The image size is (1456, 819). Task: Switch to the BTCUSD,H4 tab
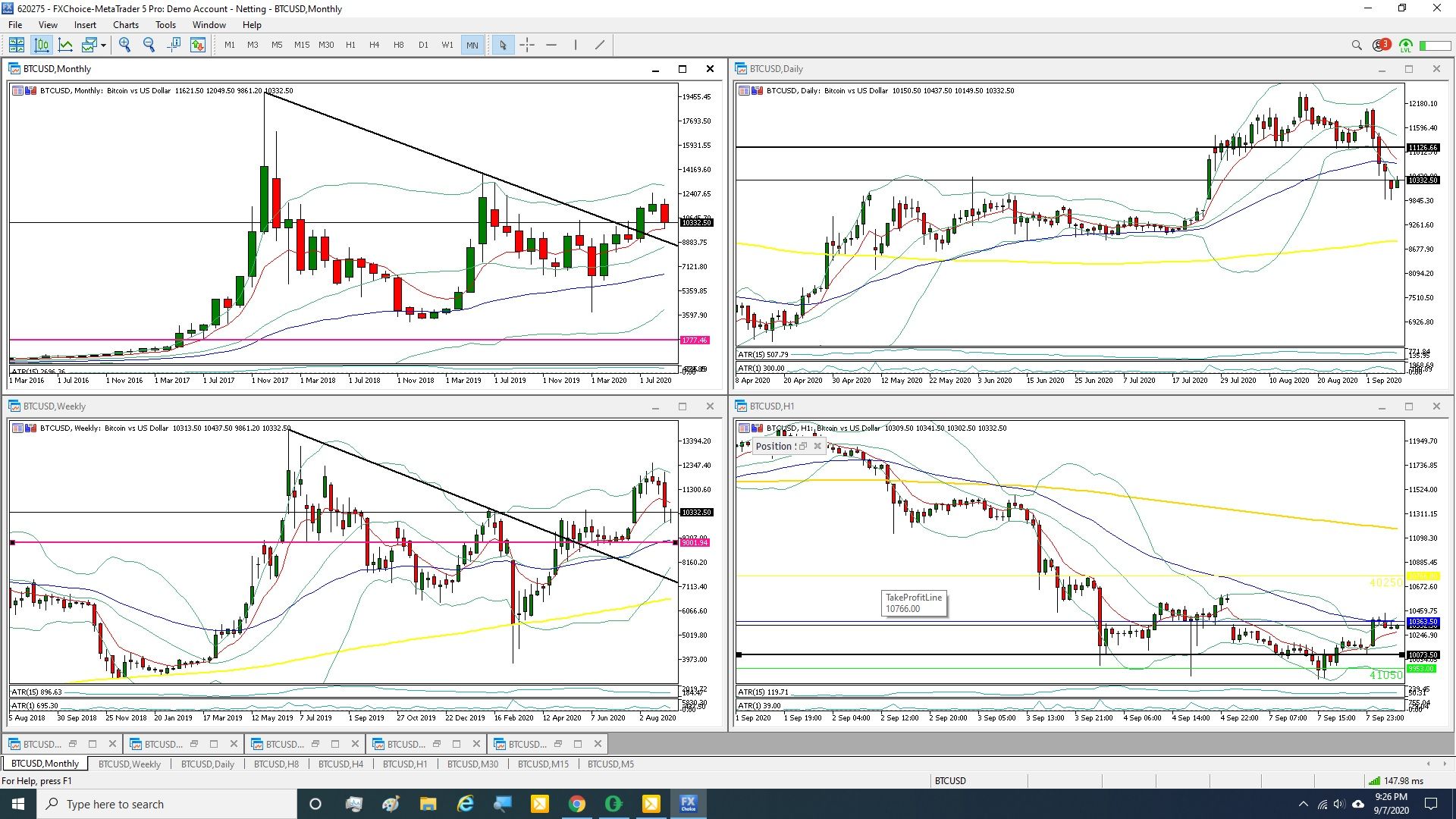[x=340, y=764]
